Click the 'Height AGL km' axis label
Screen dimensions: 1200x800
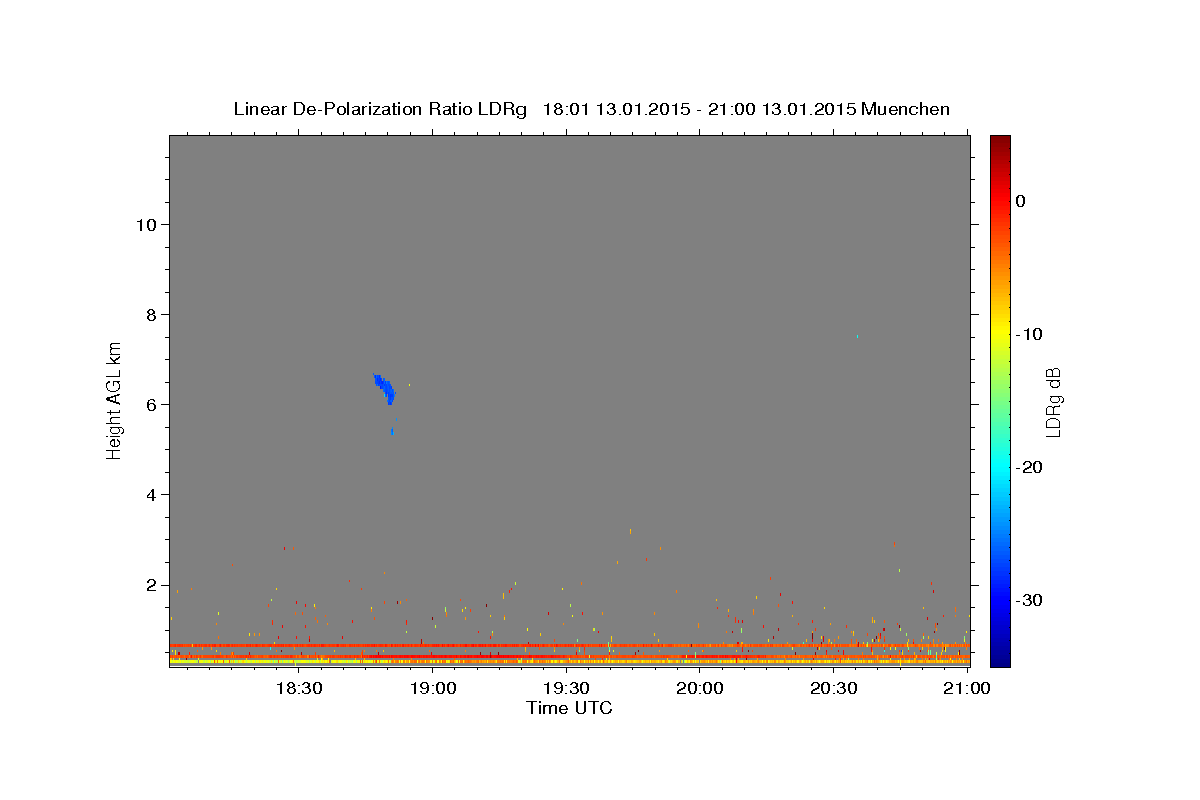[115, 399]
